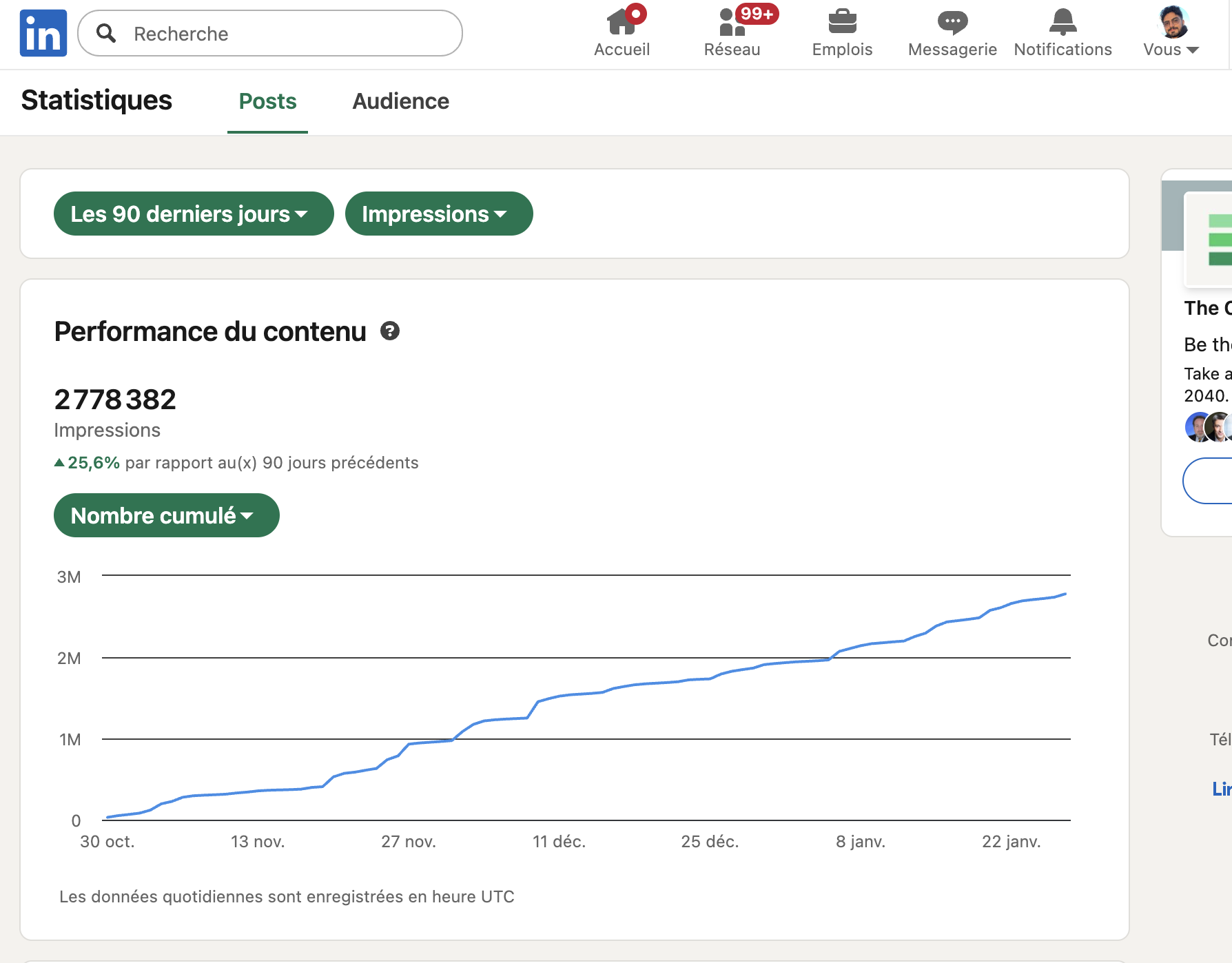Screen dimensions: 1232x963
Task: Click the 99+ notification badge on Réseau
Action: [756, 12]
